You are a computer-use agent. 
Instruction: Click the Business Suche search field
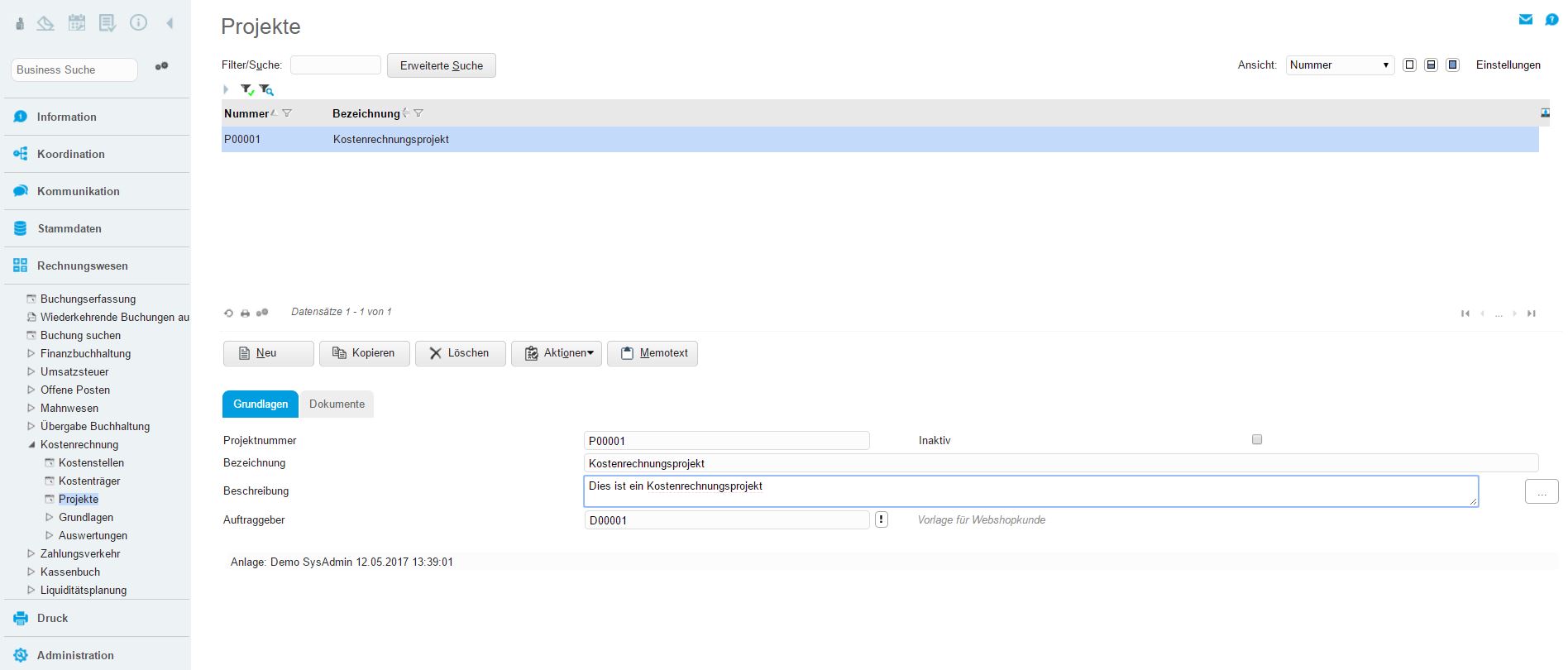74,69
